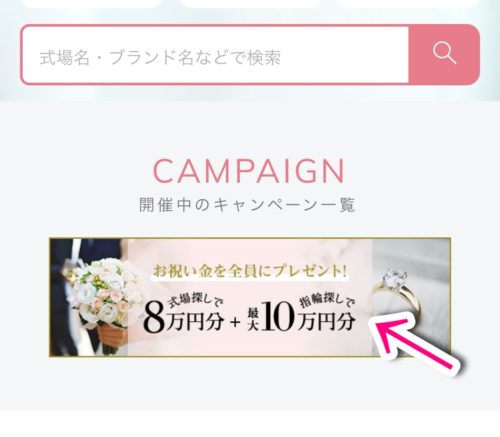Screen dimensions: 500x437
Task: Open the お祝い金を全員にプレゼント campaign banner
Action: click(x=250, y=297)
